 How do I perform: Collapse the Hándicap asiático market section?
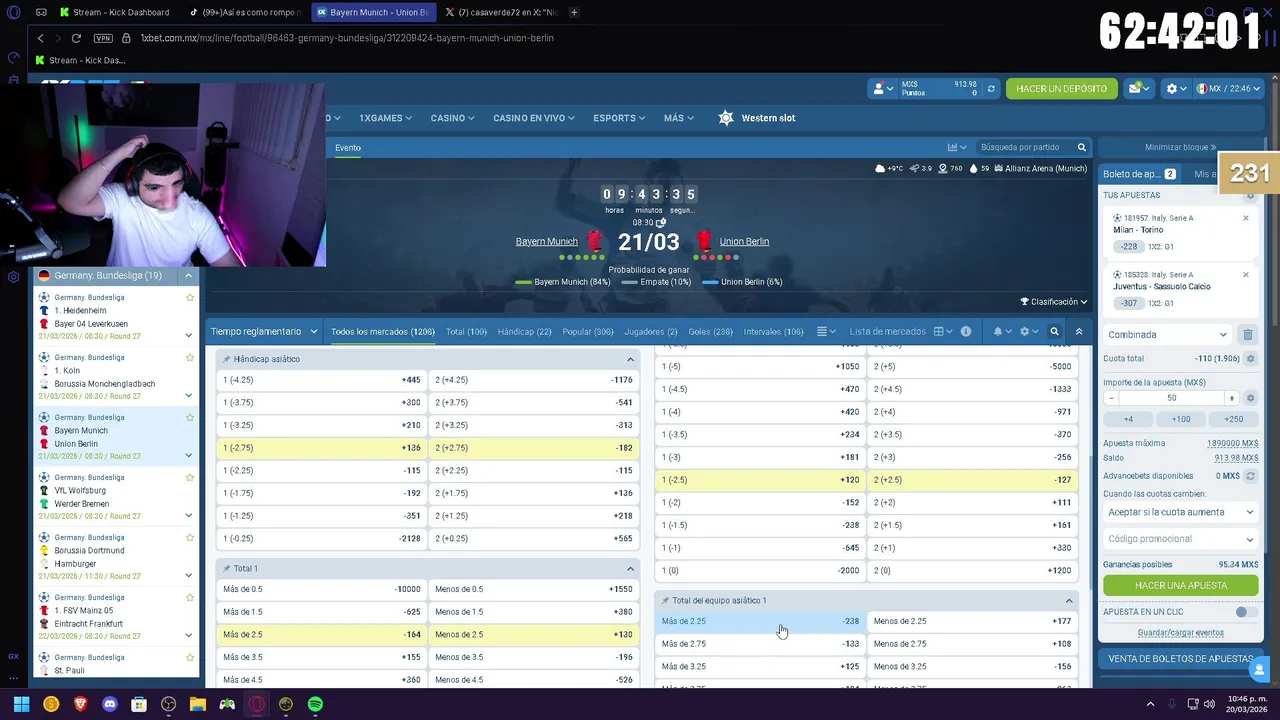tap(630, 359)
